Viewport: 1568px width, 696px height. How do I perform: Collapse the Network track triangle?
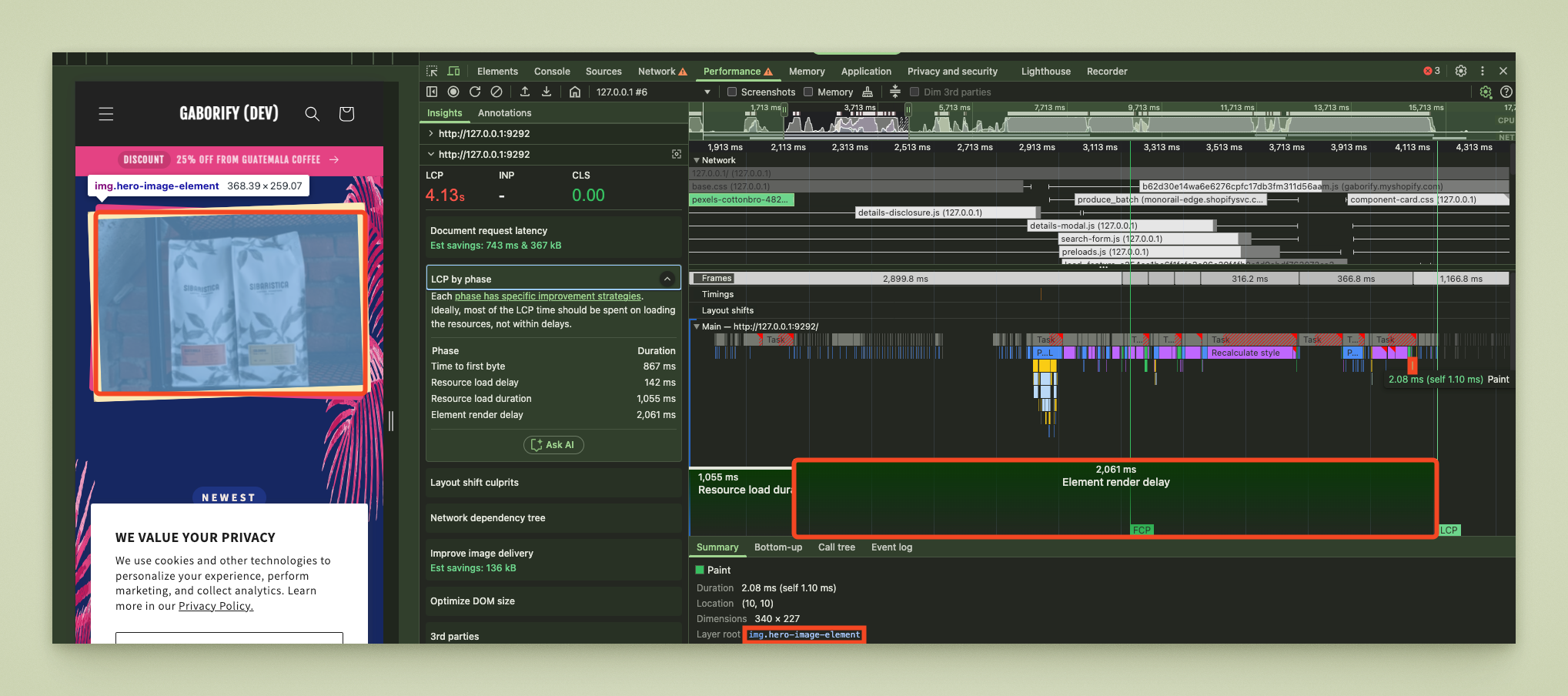click(697, 160)
